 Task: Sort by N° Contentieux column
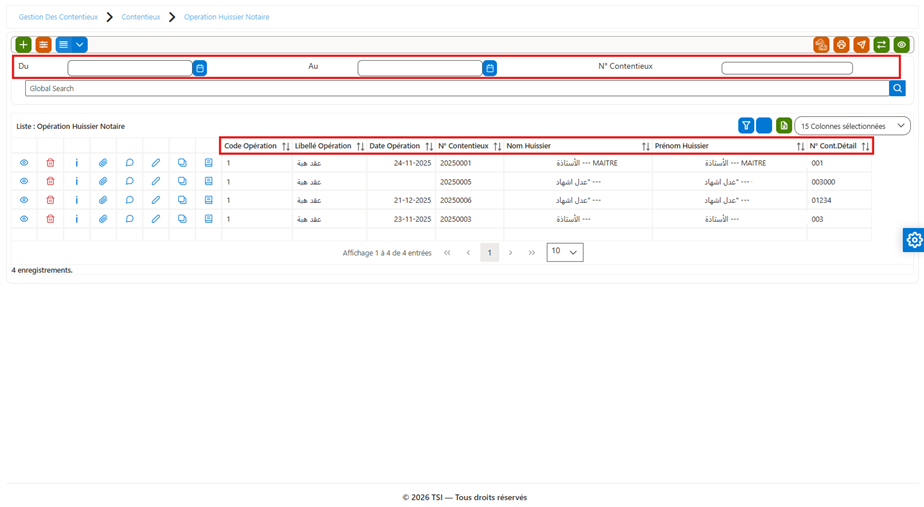coord(497,146)
